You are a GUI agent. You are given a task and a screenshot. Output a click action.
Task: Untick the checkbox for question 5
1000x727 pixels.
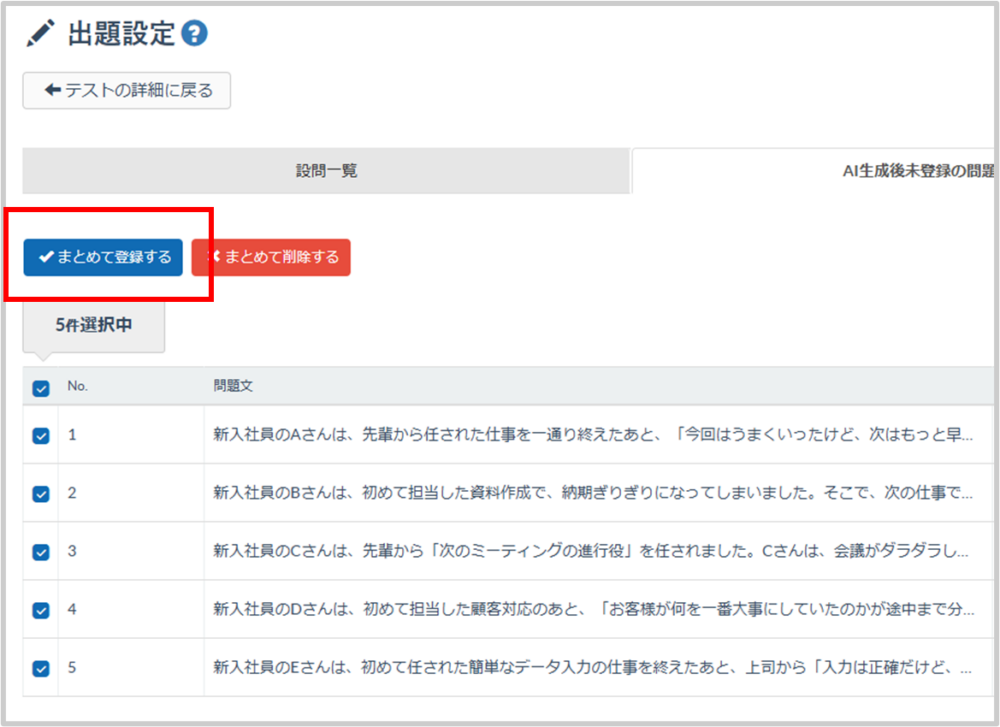click(x=41, y=668)
